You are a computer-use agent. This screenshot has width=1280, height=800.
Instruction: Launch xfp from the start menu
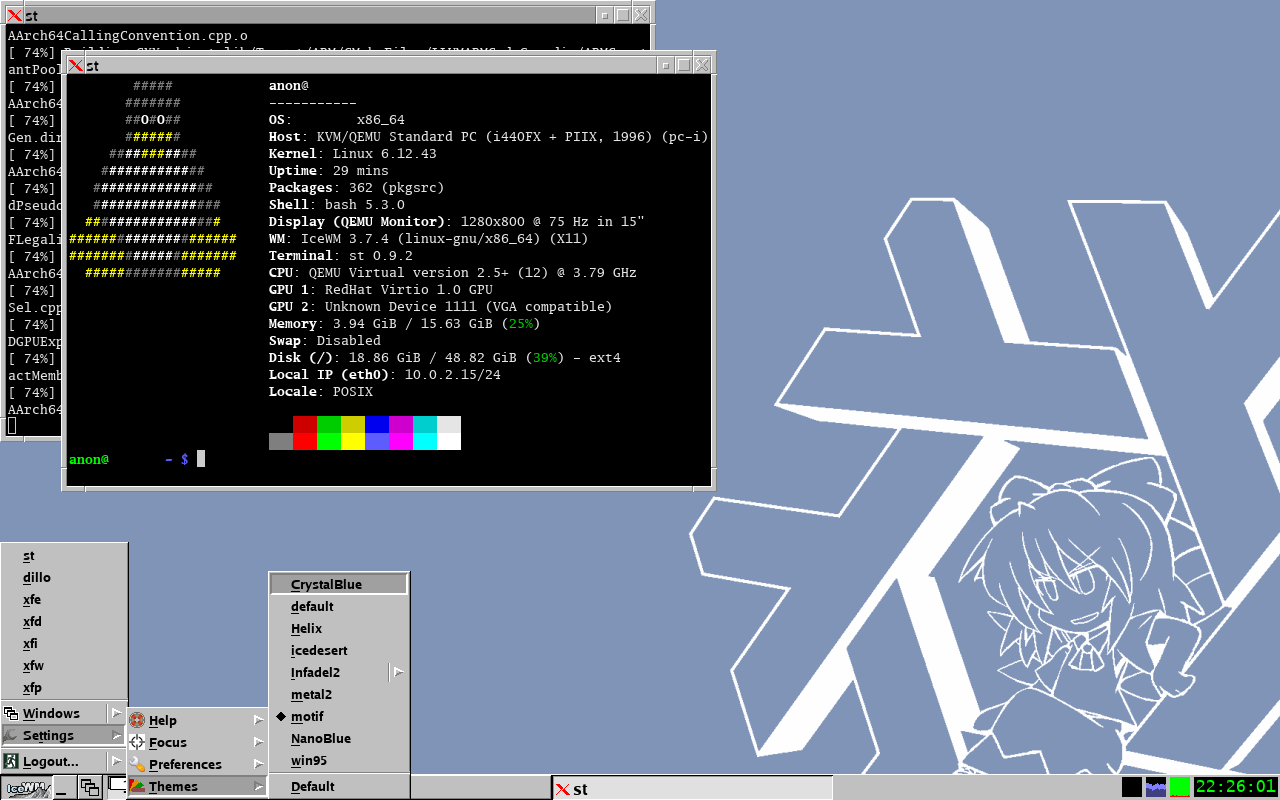64,688
